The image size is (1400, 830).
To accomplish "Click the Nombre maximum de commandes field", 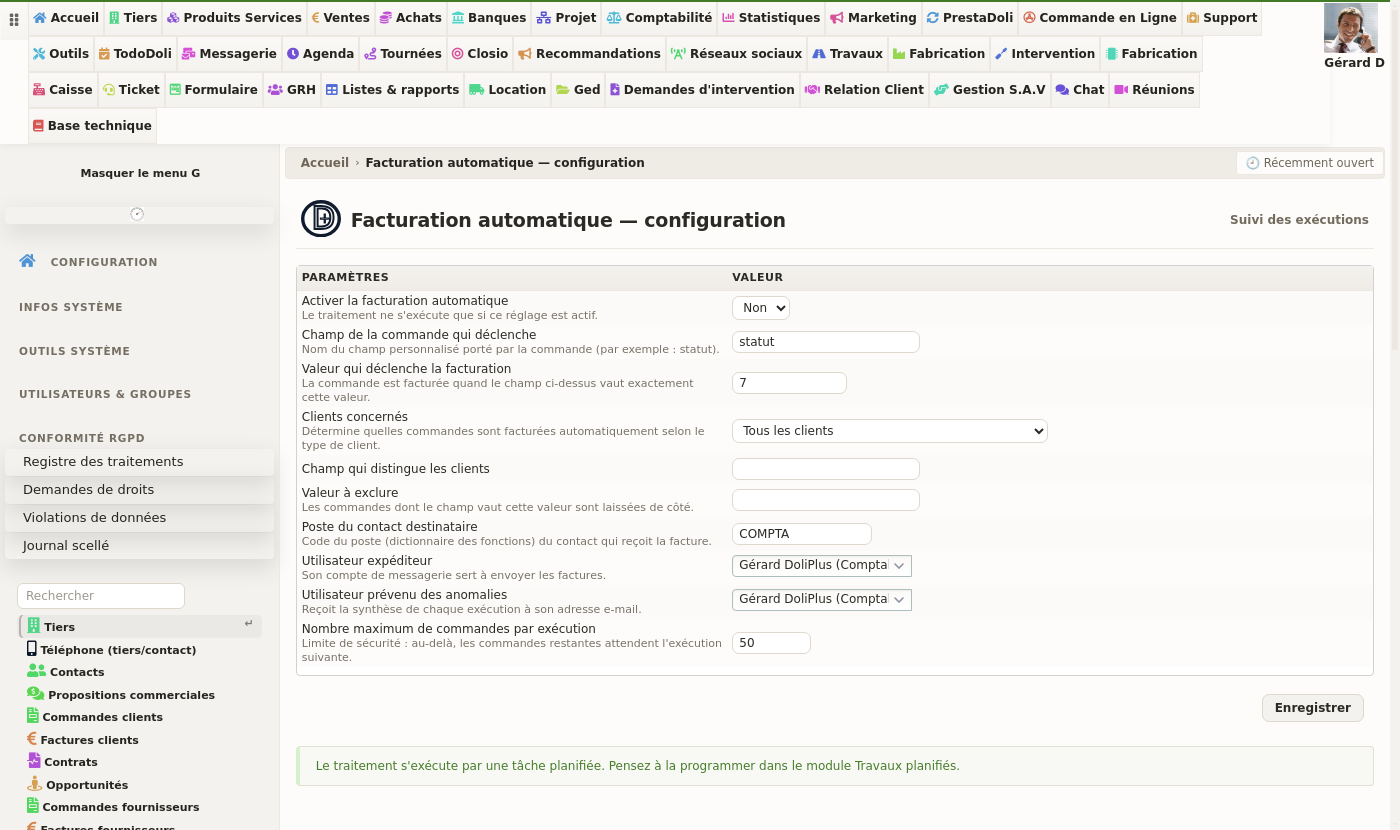I will click(771, 643).
